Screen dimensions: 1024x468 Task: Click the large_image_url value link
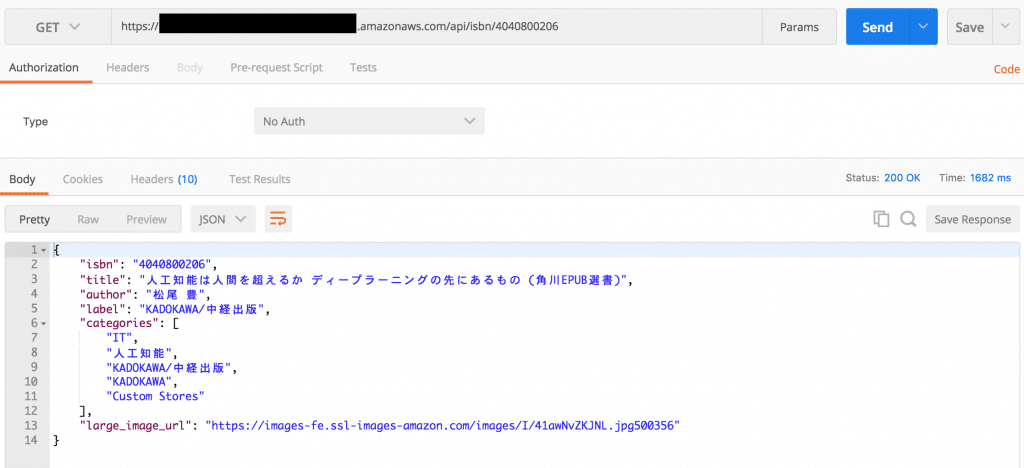coord(443,426)
